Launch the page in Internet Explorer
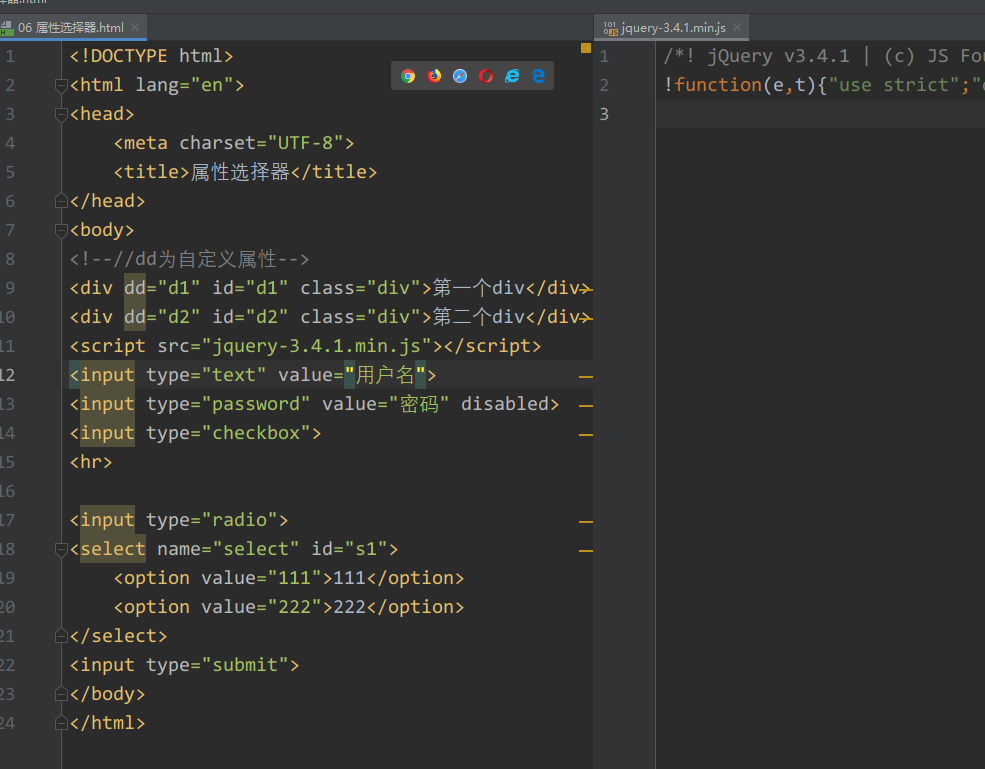985x769 pixels. tap(511, 75)
